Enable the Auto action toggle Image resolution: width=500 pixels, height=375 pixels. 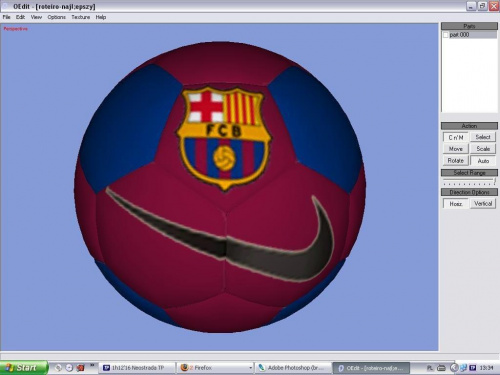click(483, 161)
